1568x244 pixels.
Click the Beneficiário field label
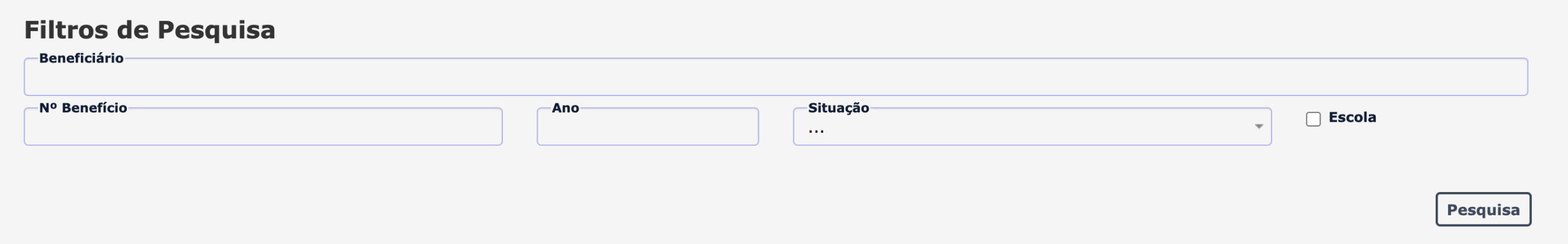[x=81, y=58]
